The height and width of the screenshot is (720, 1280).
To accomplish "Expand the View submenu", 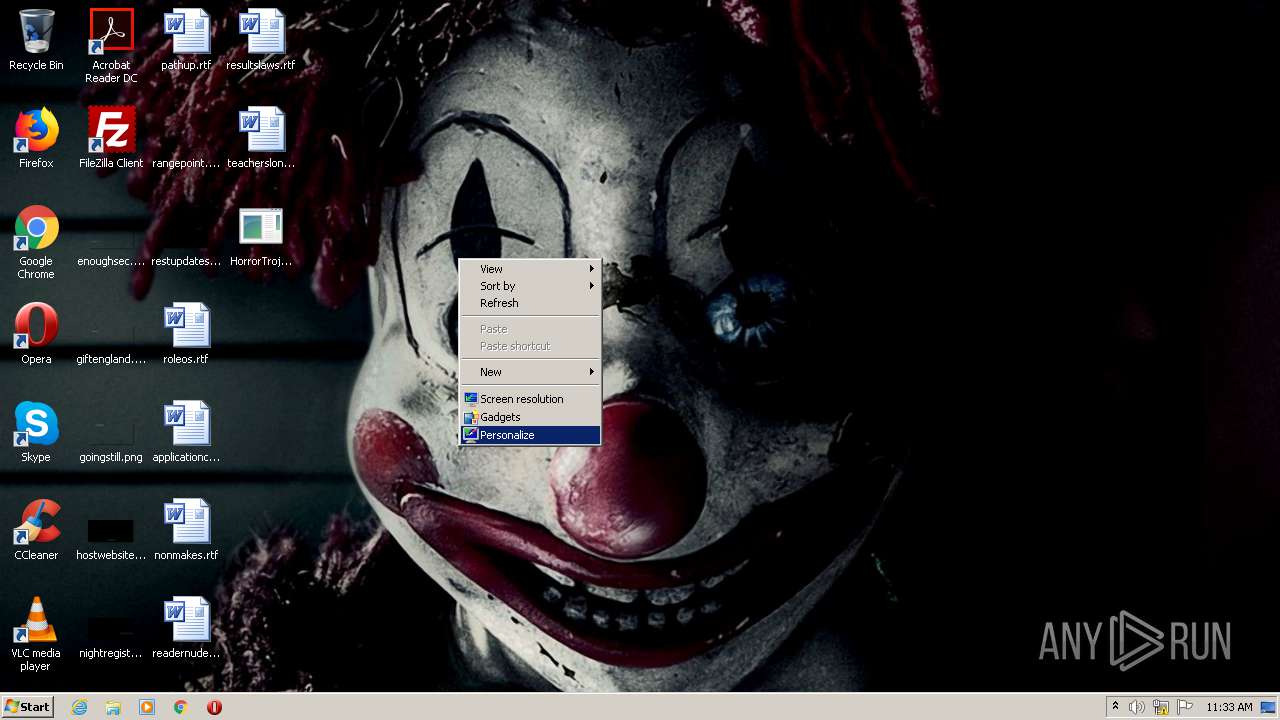I will (530, 269).
